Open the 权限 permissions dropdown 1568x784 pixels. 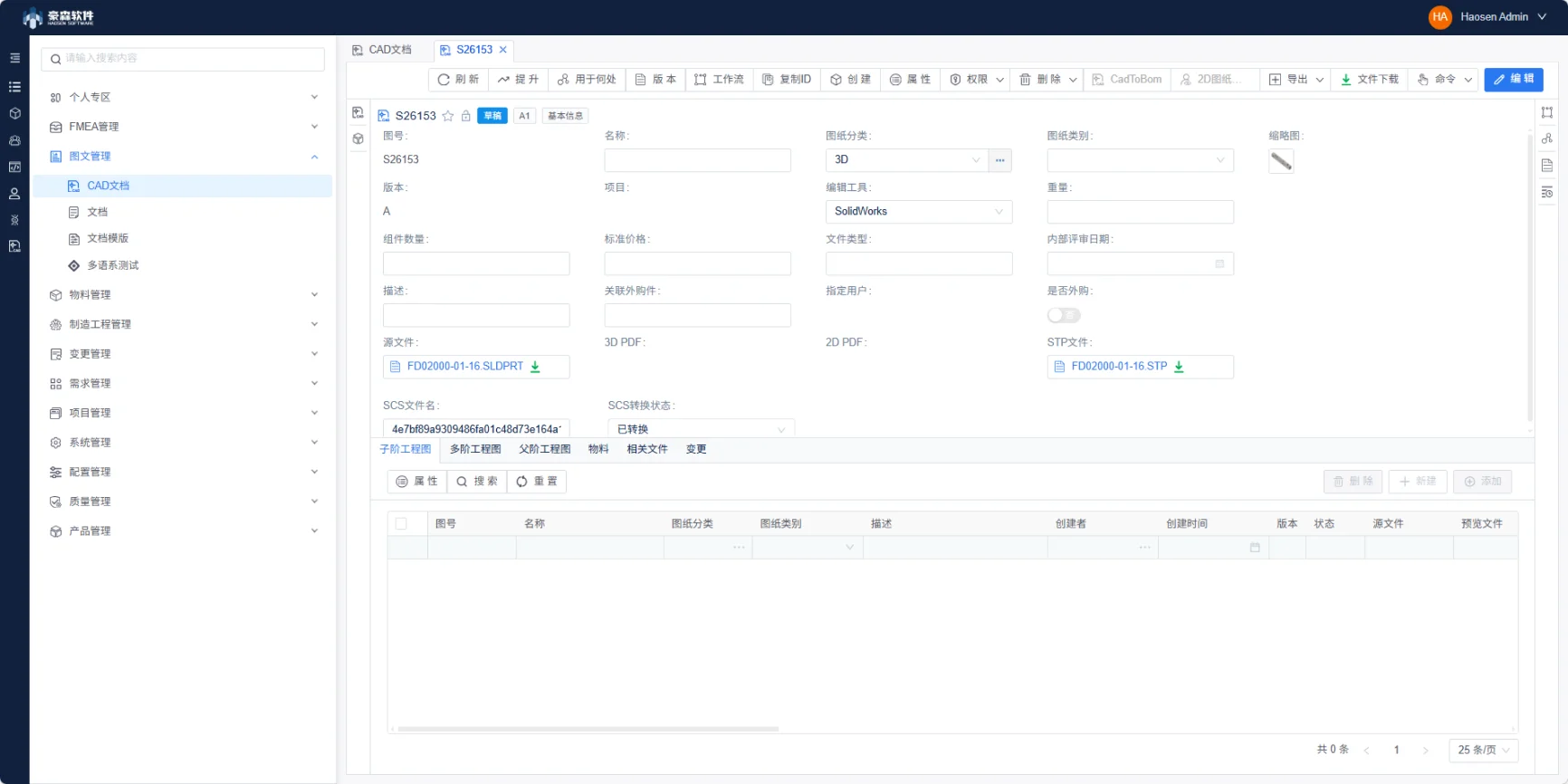tap(976, 80)
